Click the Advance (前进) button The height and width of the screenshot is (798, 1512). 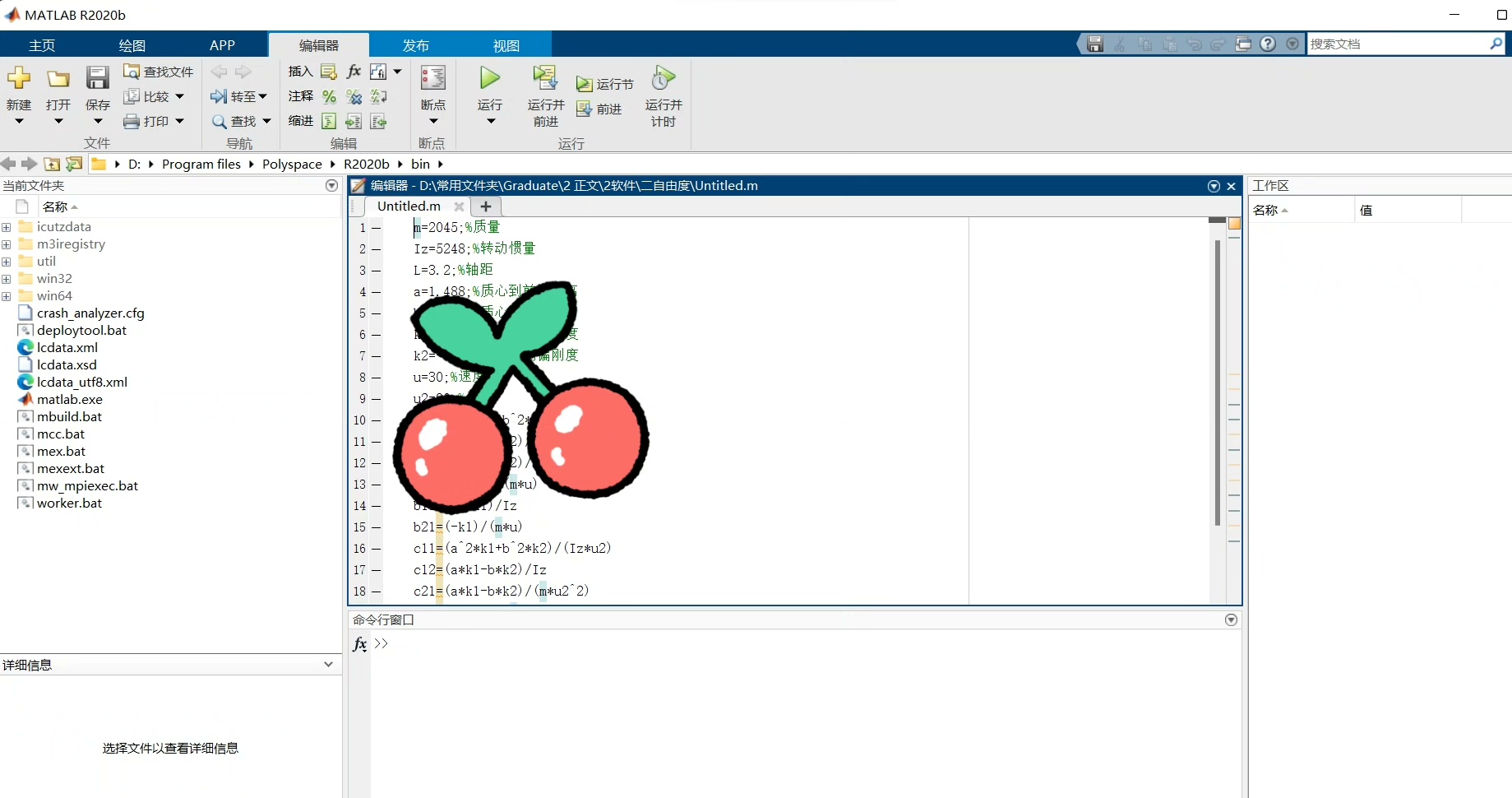pyautogui.click(x=599, y=109)
